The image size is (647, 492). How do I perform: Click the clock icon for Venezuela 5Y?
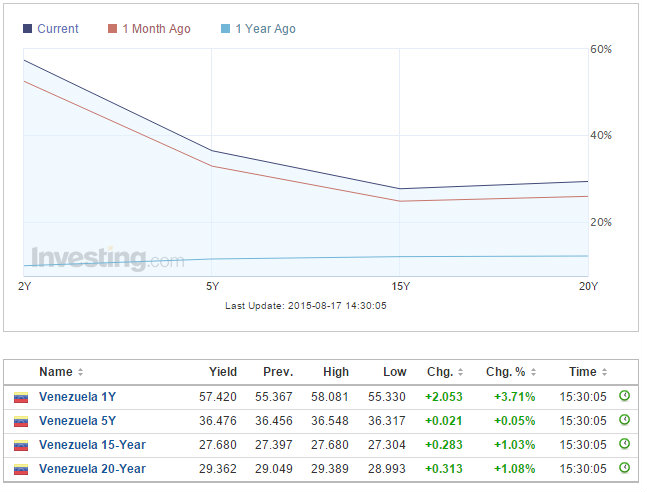(x=624, y=419)
